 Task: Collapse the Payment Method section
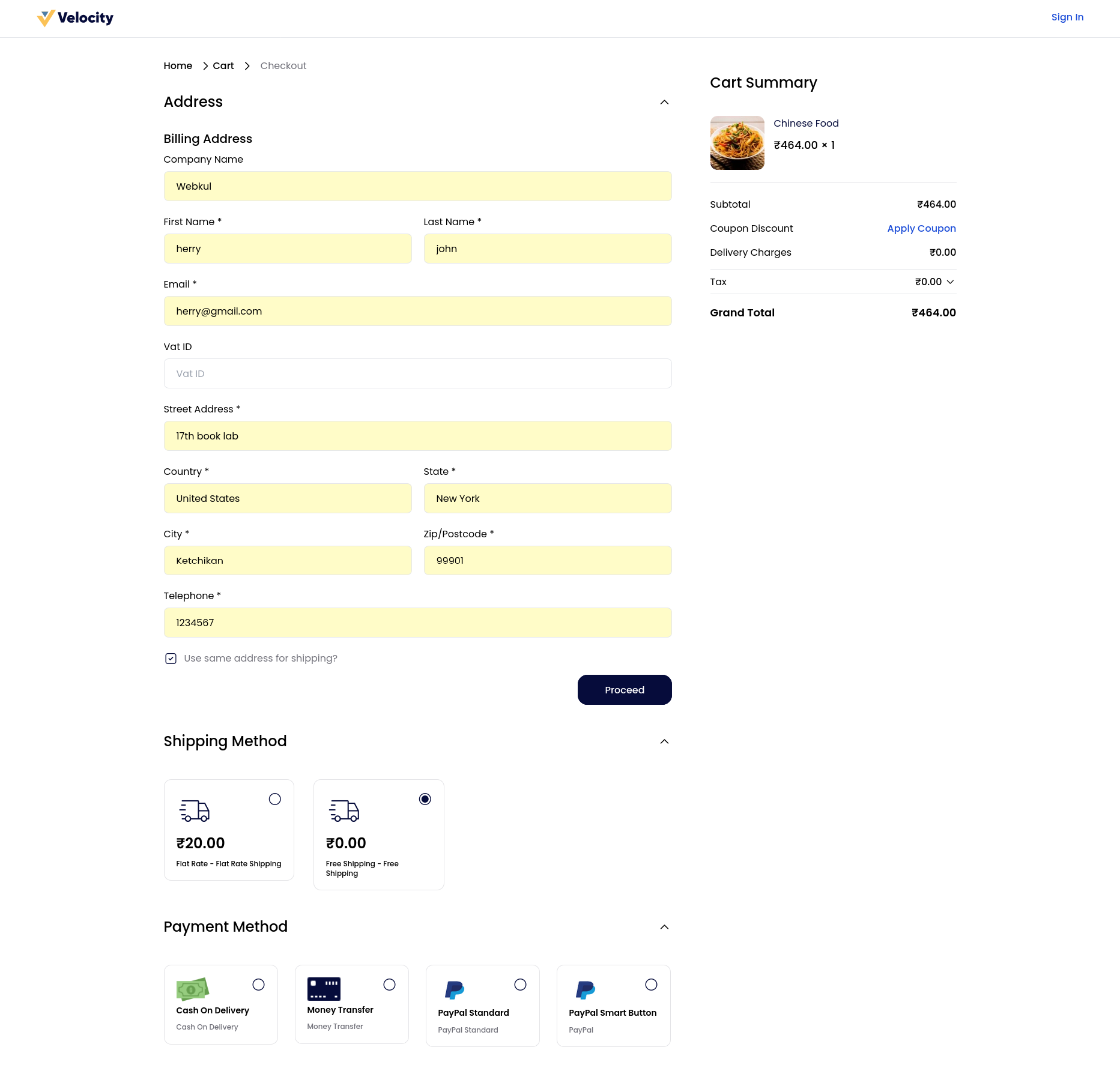pyautogui.click(x=664, y=927)
